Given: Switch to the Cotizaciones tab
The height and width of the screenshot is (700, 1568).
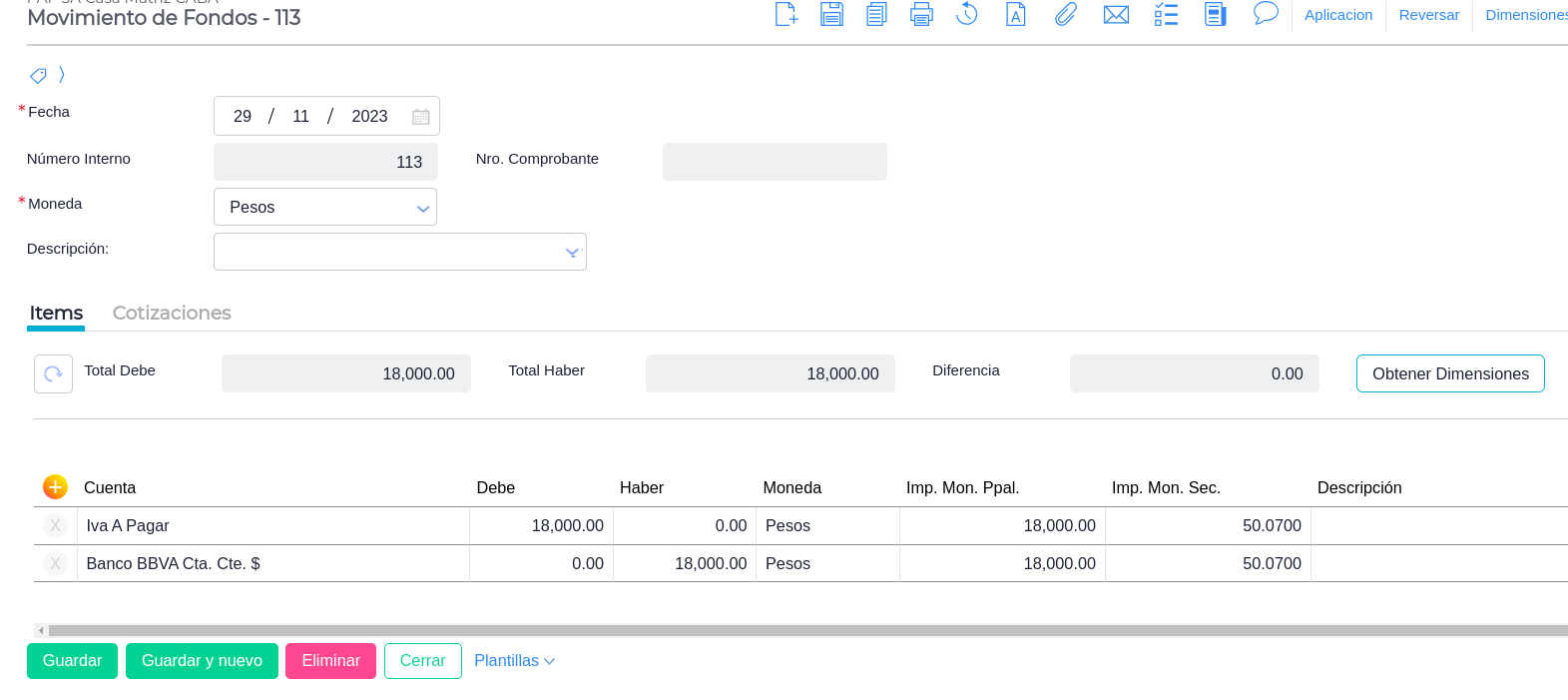Looking at the screenshot, I should [x=172, y=313].
